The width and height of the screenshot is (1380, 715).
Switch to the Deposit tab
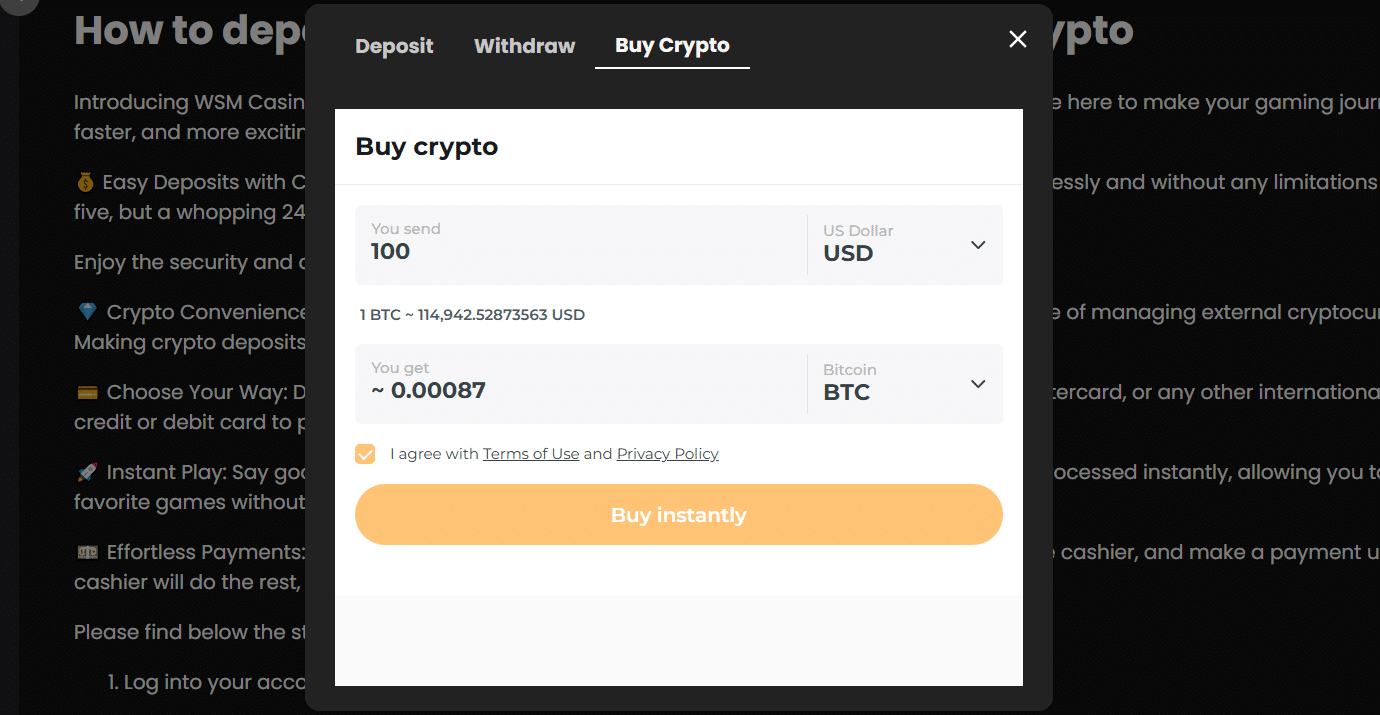coord(394,46)
